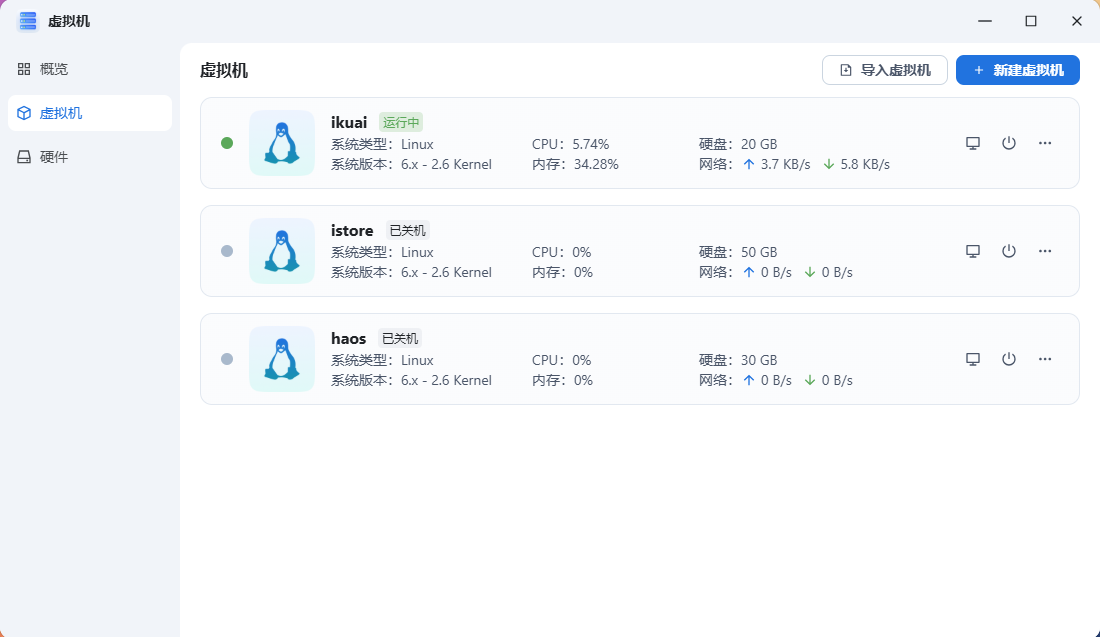Screen dimensions: 1100x637
Task: Open console display for istore VM
Action: (x=972, y=251)
